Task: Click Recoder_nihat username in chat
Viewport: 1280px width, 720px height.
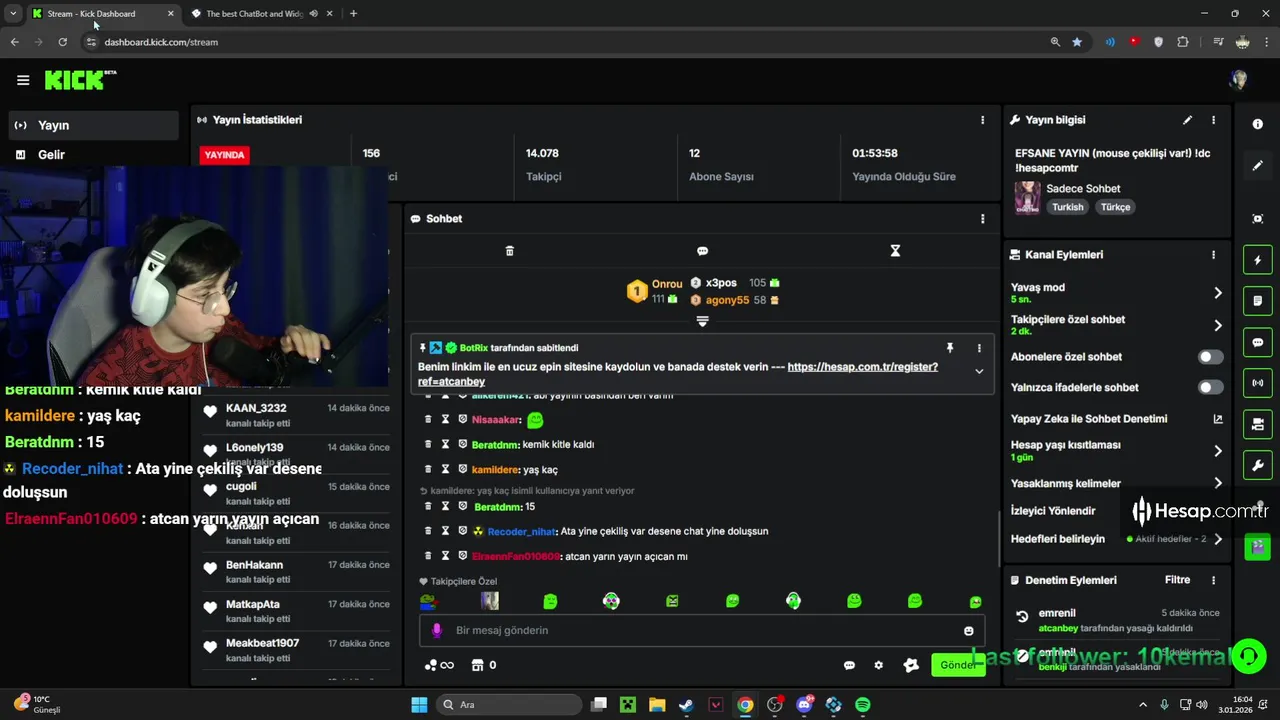Action: pyautogui.click(x=522, y=531)
